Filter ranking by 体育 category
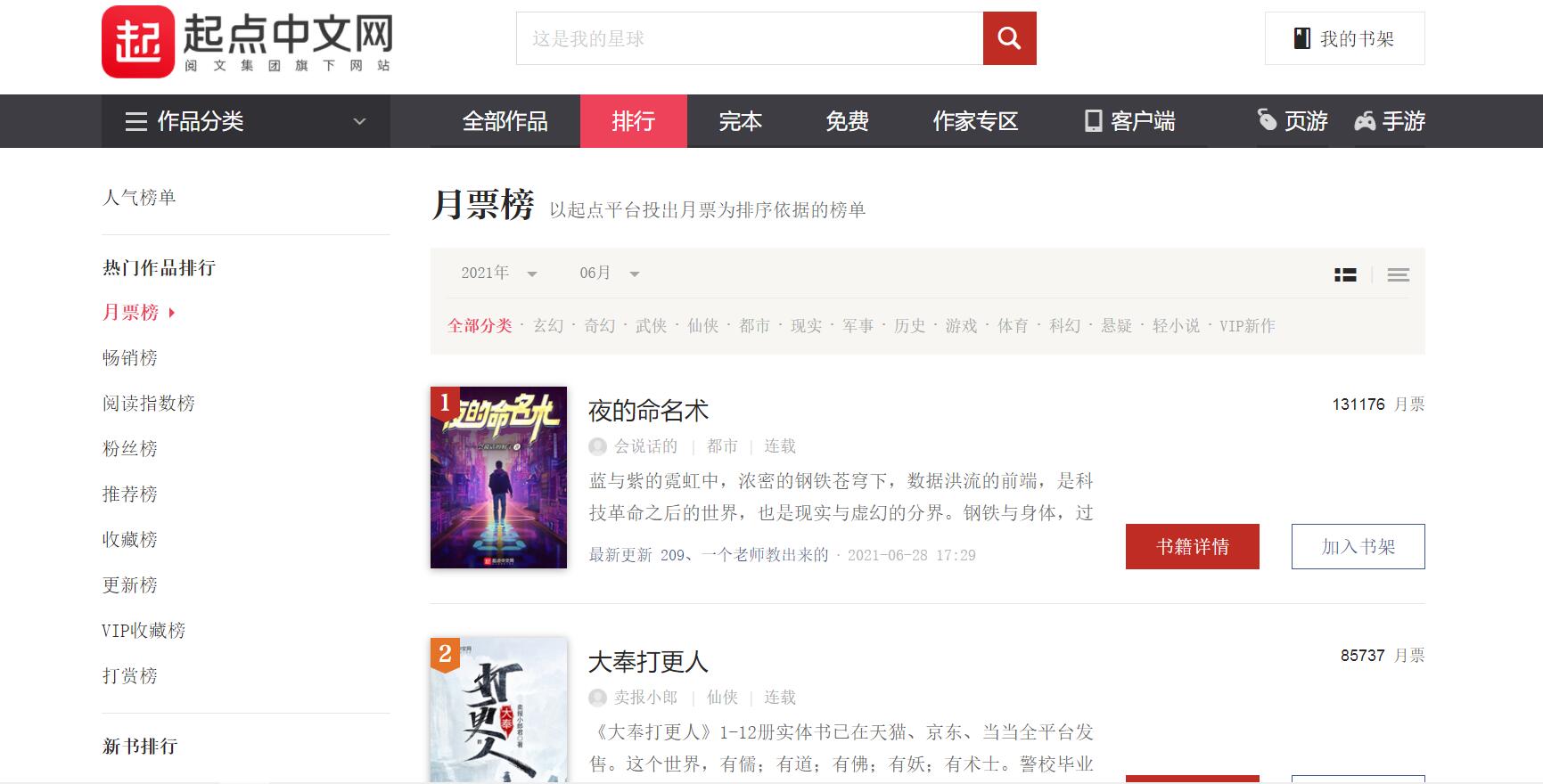 coord(1013,326)
